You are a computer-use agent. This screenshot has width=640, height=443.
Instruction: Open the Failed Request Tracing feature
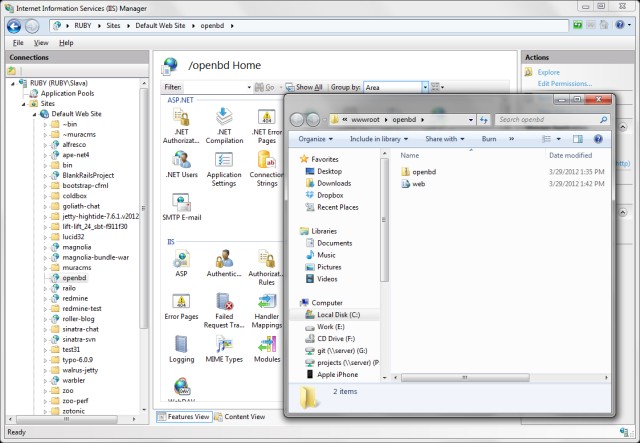tap(224, 311)
